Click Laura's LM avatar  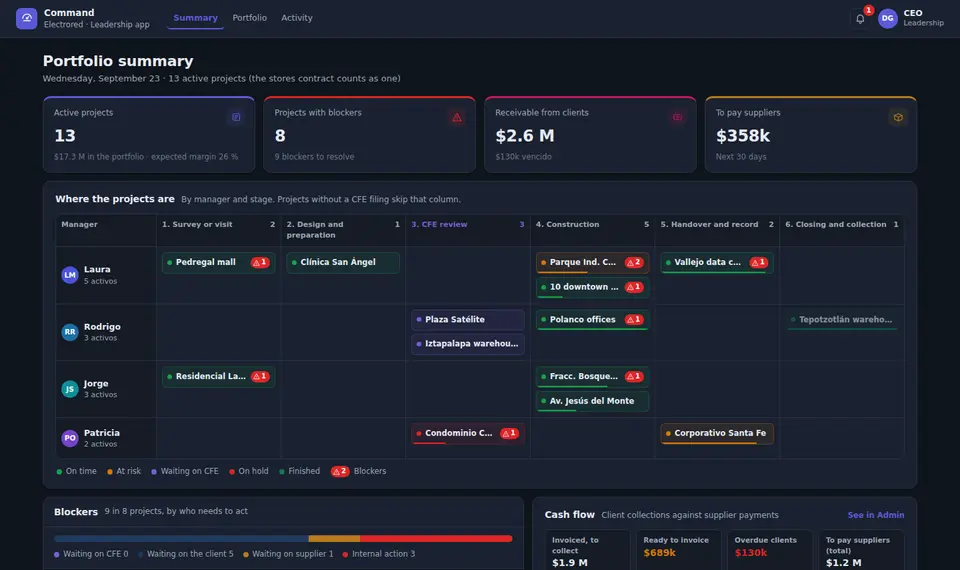(70, 275)
